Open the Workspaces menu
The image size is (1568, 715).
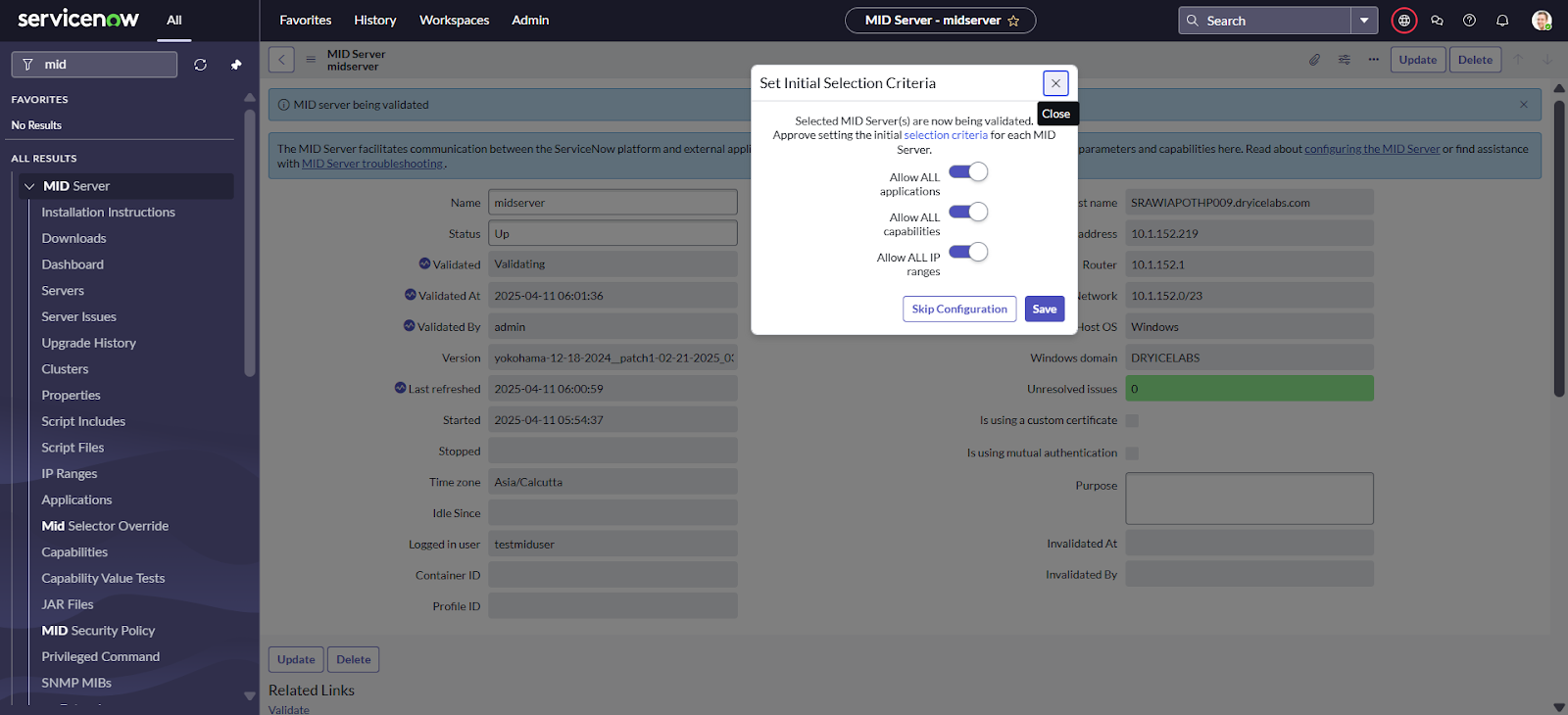(x=455, y=21)
